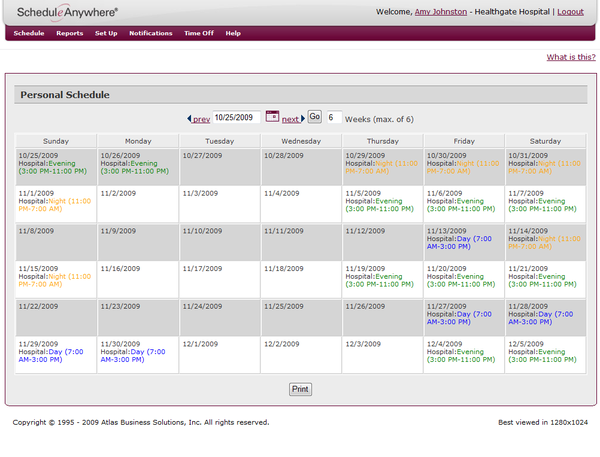Screen dimensions: 600x457
Task: Open the calendar date picker icon
Action: coord(271,117)
